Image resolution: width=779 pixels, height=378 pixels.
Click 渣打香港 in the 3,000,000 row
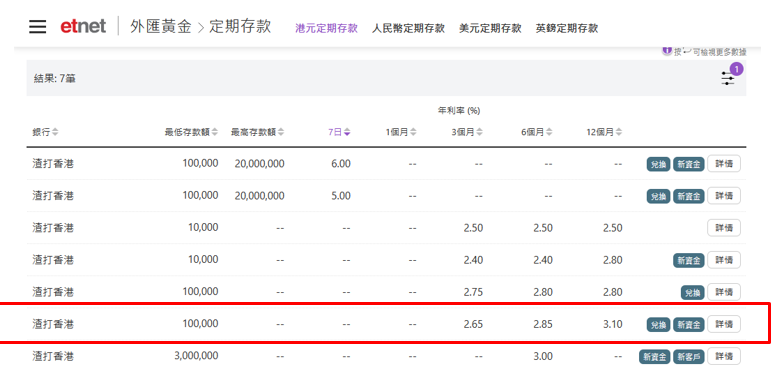[x=53, y=356]
